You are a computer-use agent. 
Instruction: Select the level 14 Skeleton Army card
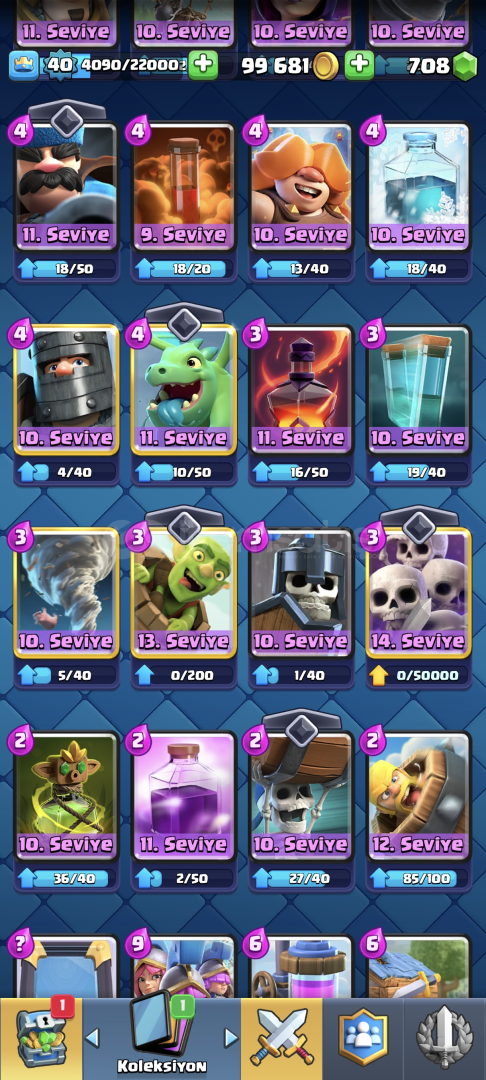pos(419,593)
